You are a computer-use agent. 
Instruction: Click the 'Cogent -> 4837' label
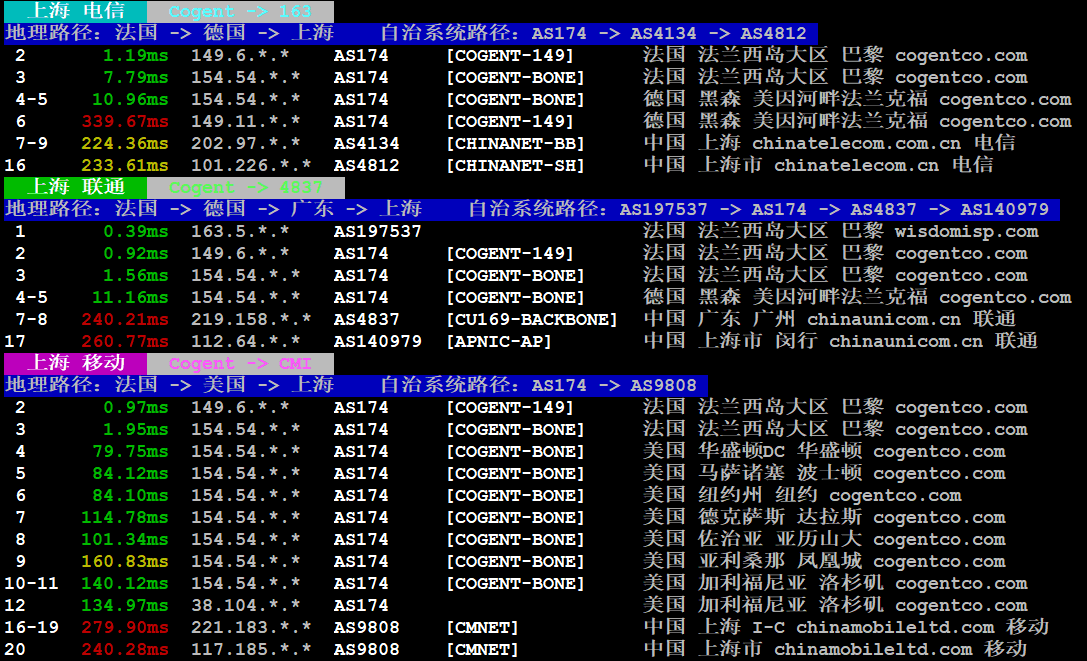coord(245,188)
